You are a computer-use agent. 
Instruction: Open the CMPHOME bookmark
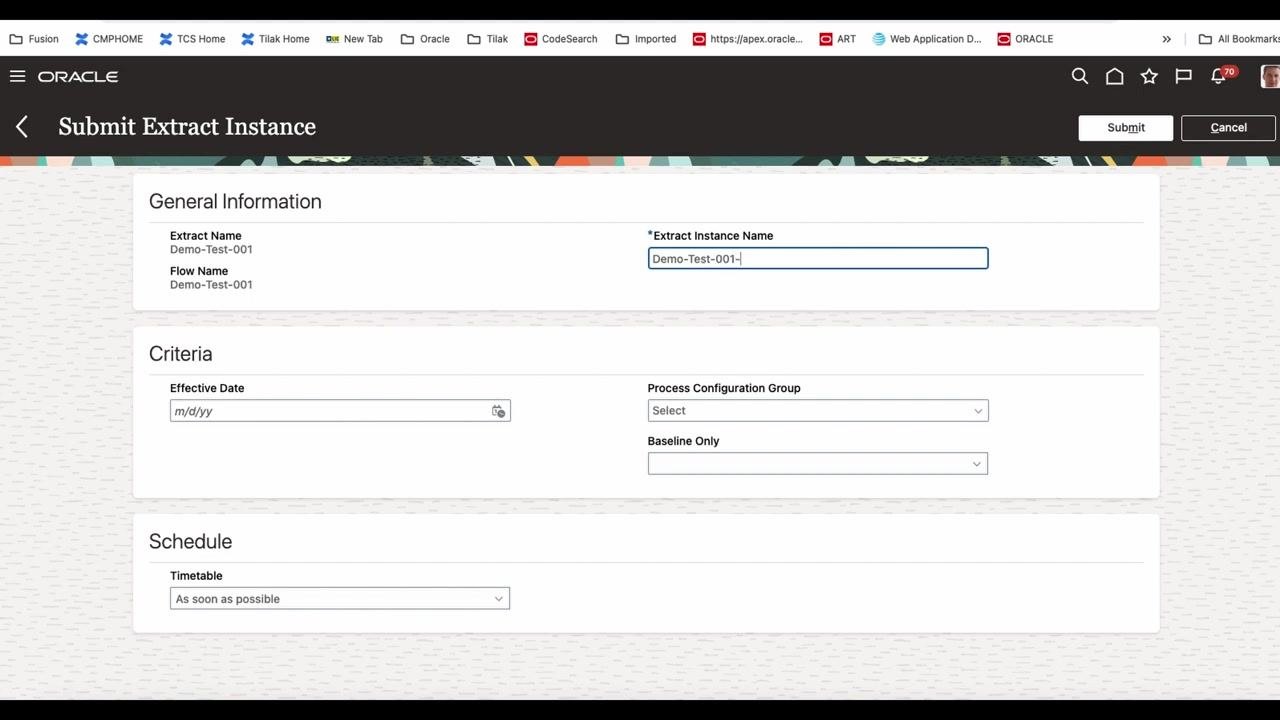pos(109,39)
